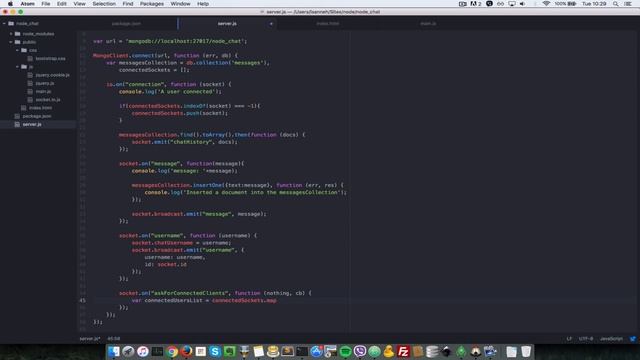Switch to the server.js tab

(227, 24)
